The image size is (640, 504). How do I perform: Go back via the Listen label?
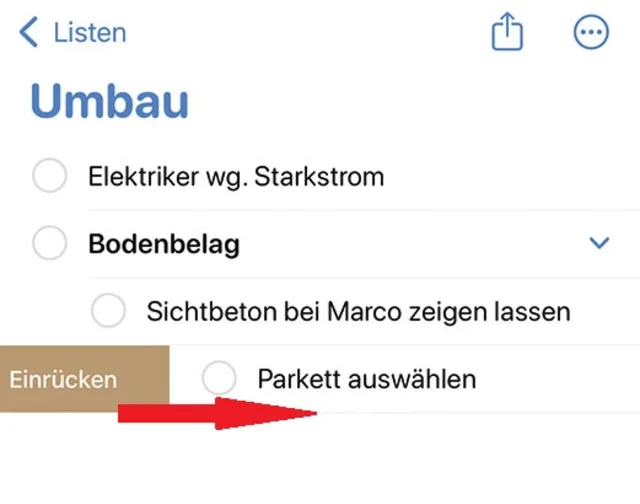90,33
